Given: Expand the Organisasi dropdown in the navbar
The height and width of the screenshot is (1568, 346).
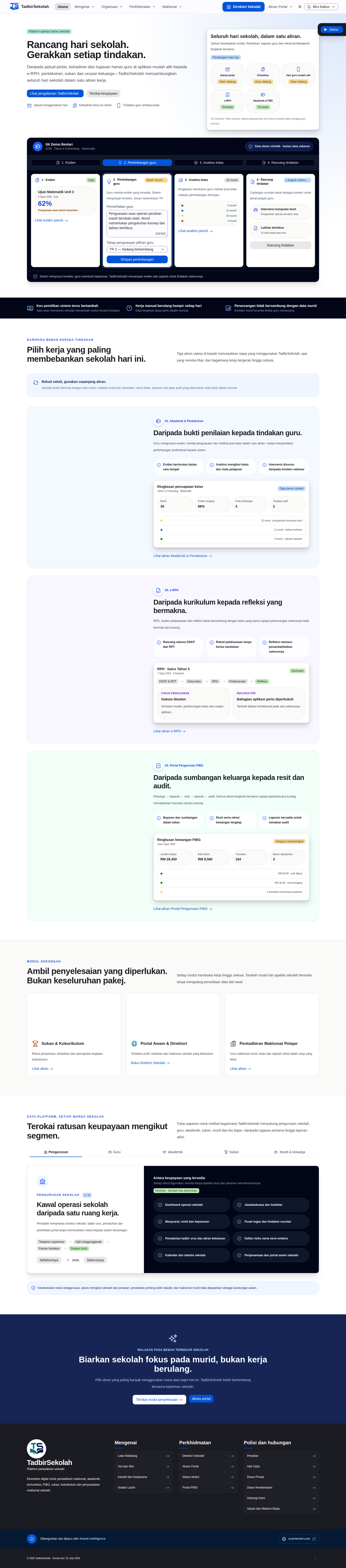Looking at the screenshot, I should click(111, 7).
